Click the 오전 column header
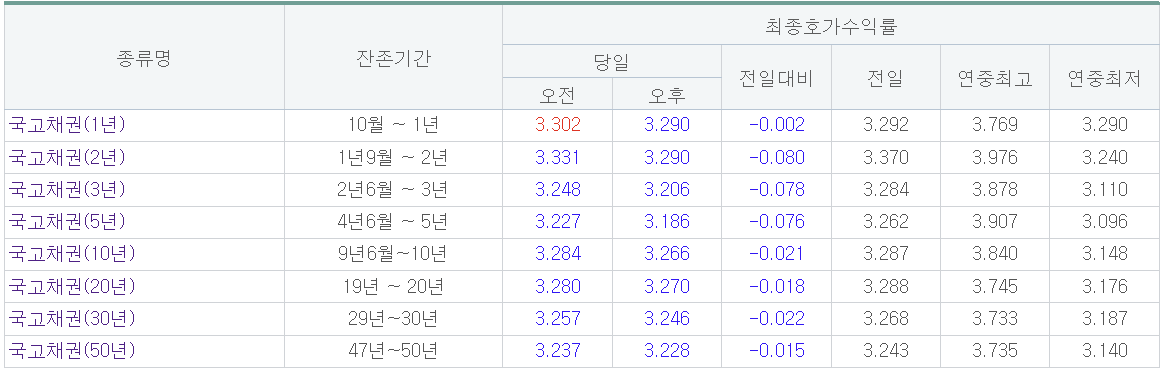Image resolution: width=1164 pixels, height=368 pixels. 558,95
